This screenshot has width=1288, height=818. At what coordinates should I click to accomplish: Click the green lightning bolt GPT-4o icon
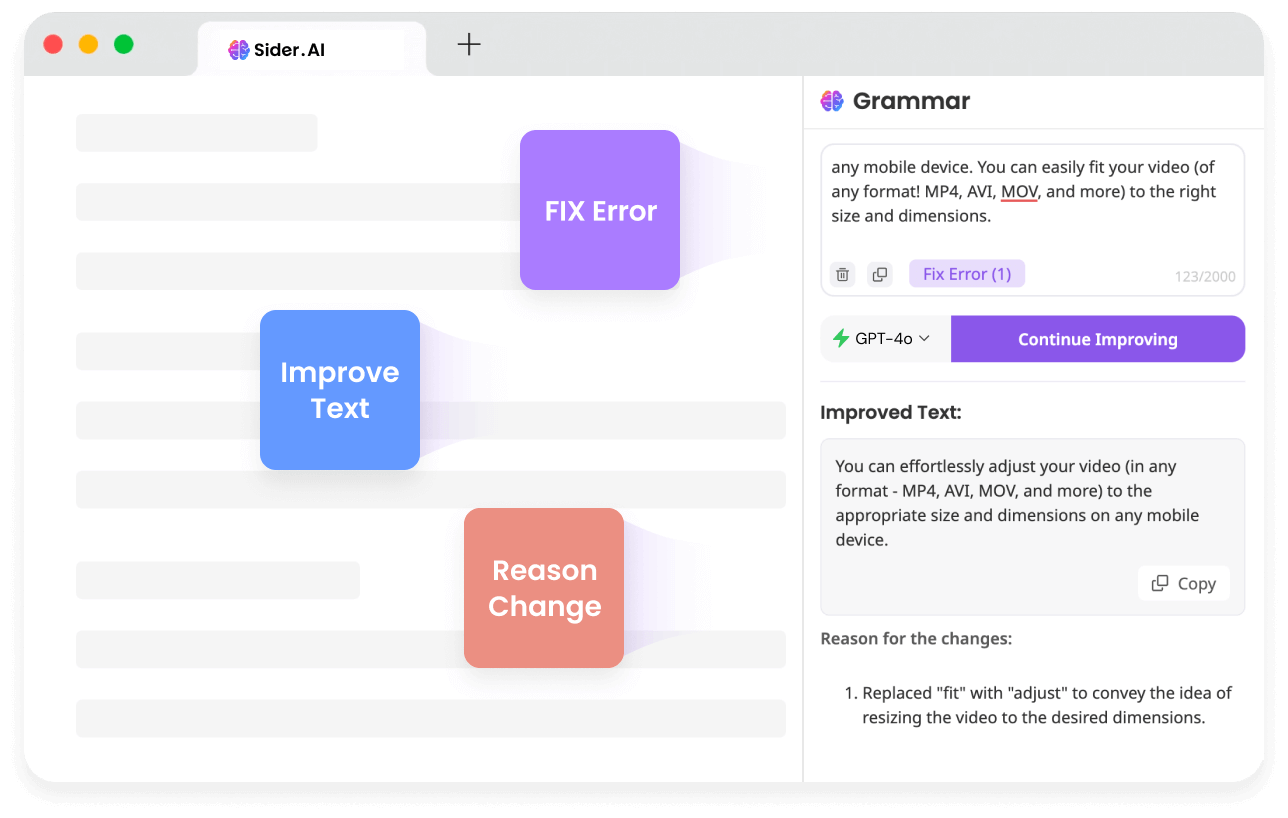[841, 339]
